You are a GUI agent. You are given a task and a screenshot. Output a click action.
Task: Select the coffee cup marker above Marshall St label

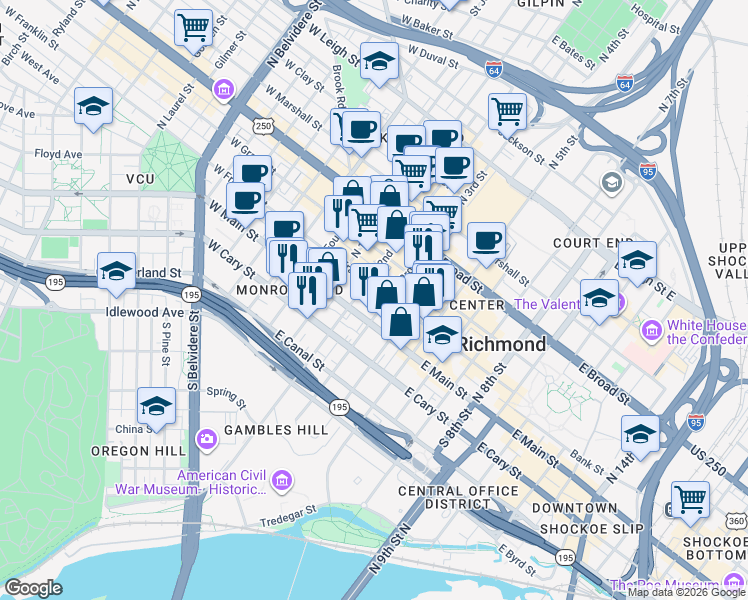487,241
